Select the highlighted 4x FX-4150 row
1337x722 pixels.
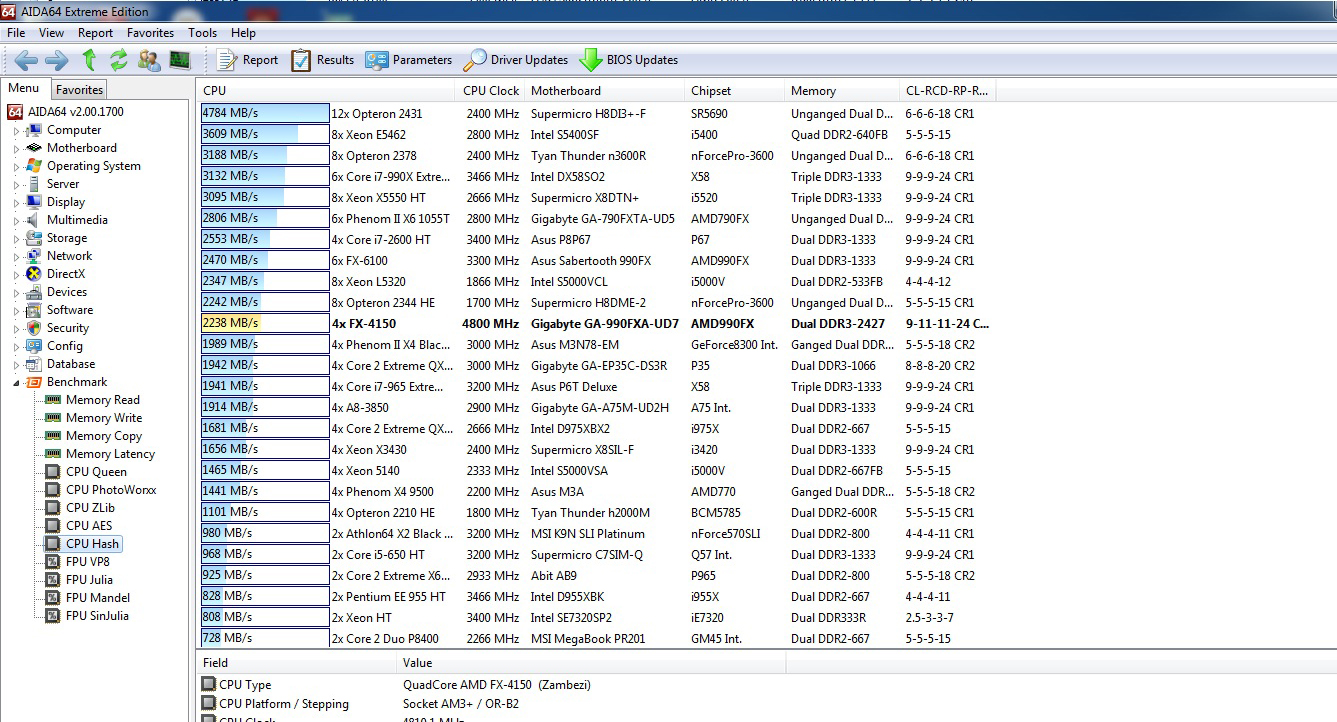pyautogui.click(x=596, y=323)
